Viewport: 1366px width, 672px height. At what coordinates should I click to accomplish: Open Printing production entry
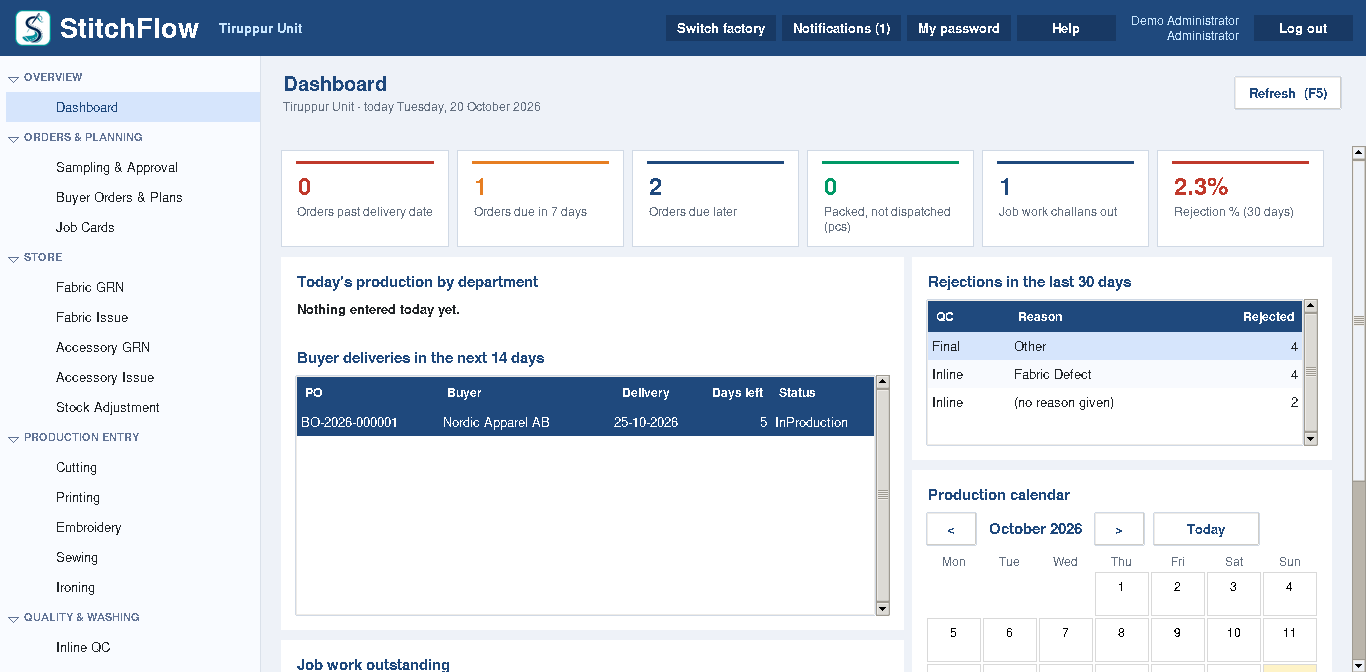click(x=133, y=497)
